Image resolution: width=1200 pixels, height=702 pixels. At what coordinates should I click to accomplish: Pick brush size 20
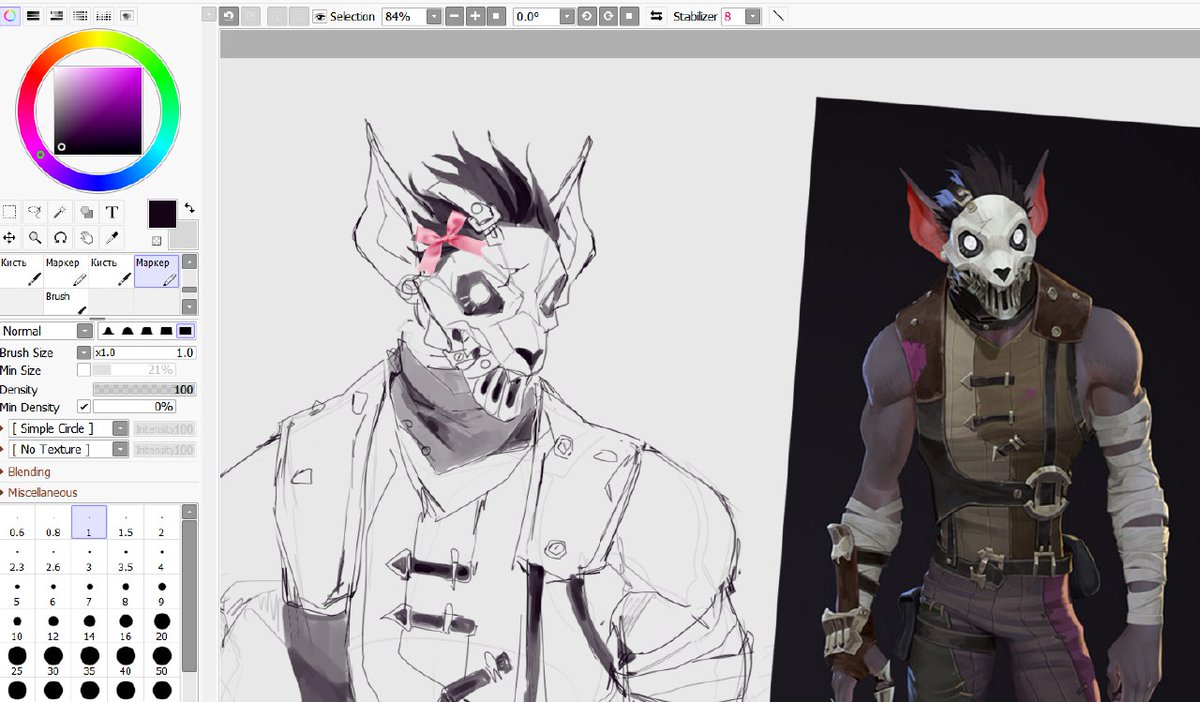[161, 627]
